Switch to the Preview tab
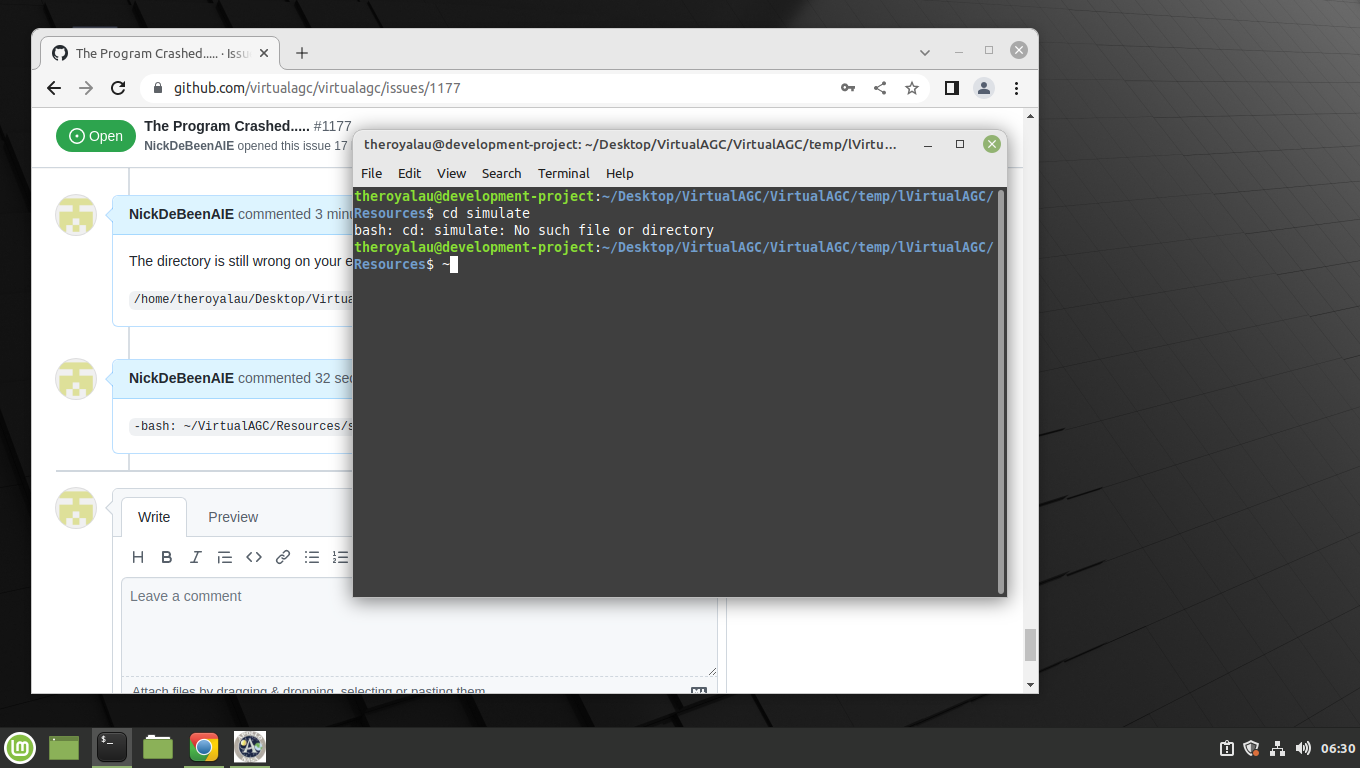Image resolution: width=1360 pixels, height=768 pixels. click(x=232, y=517)
